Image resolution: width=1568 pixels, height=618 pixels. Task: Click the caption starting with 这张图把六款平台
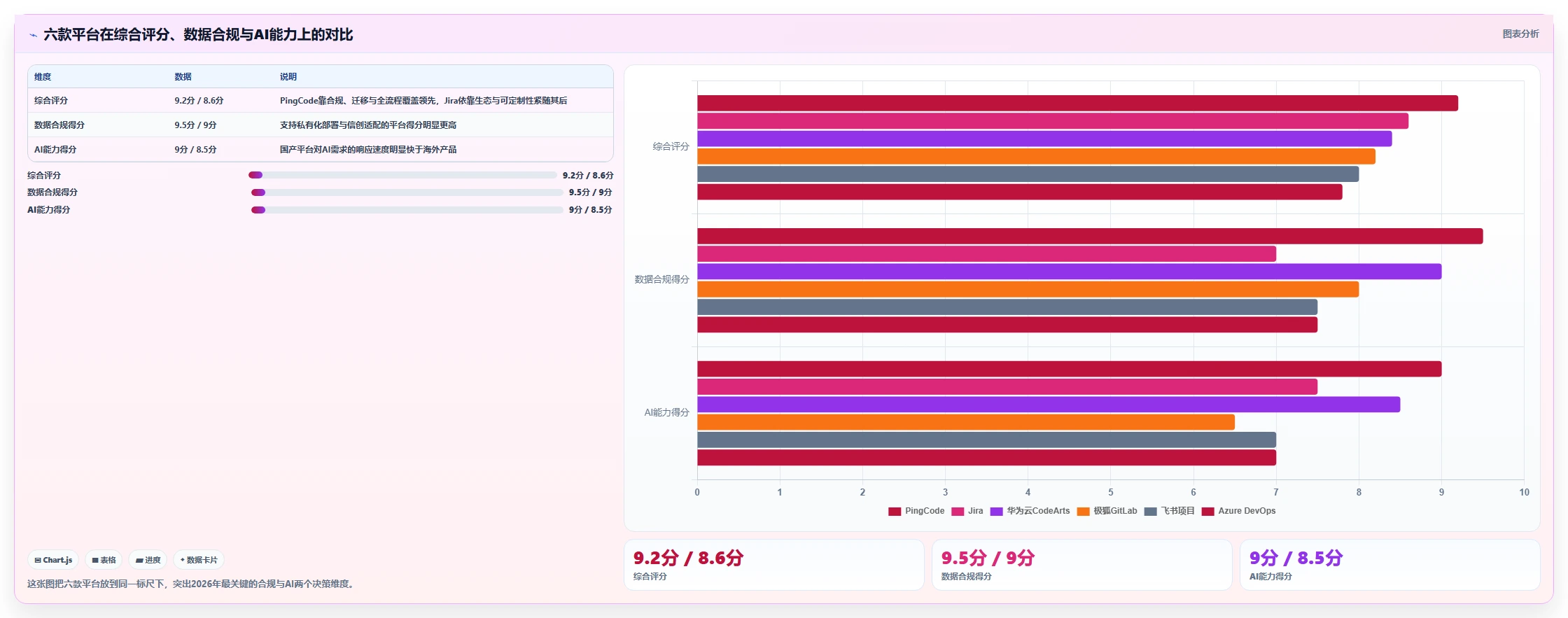pyautogui.click(x=192, y=584)
